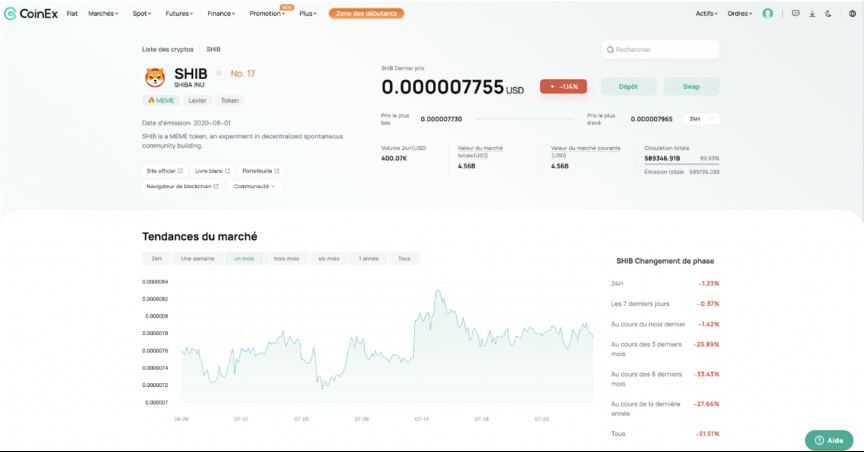Click highest price value 0.000007965
Image resolution: width=864 pixels, height=452 pixels.
point(652,119)
